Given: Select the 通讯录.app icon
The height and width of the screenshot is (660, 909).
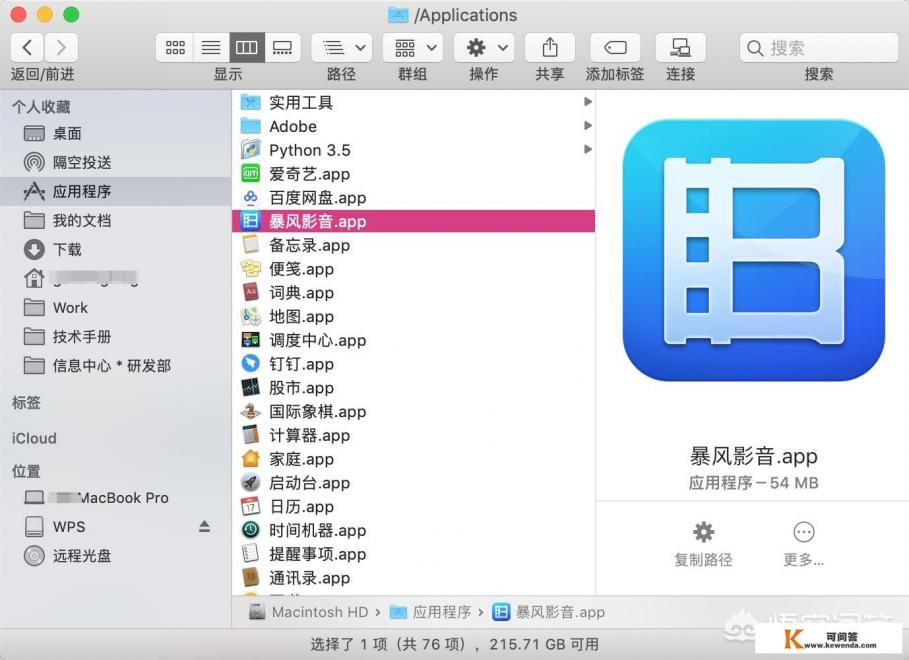Looking at the screenshot, I should (x=250, y=578).
